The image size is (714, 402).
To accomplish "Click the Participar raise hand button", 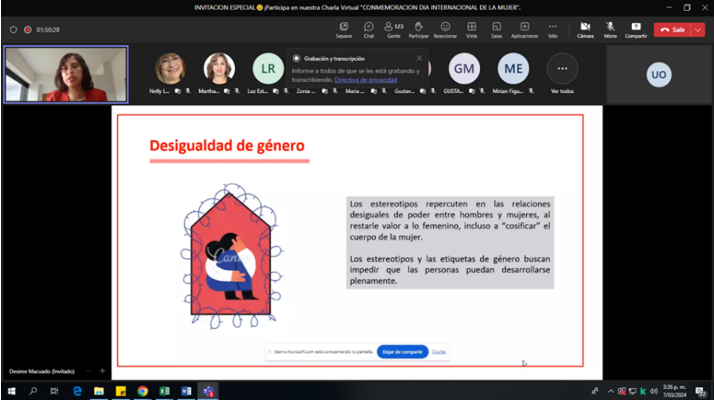I will [x=418, y=30].
